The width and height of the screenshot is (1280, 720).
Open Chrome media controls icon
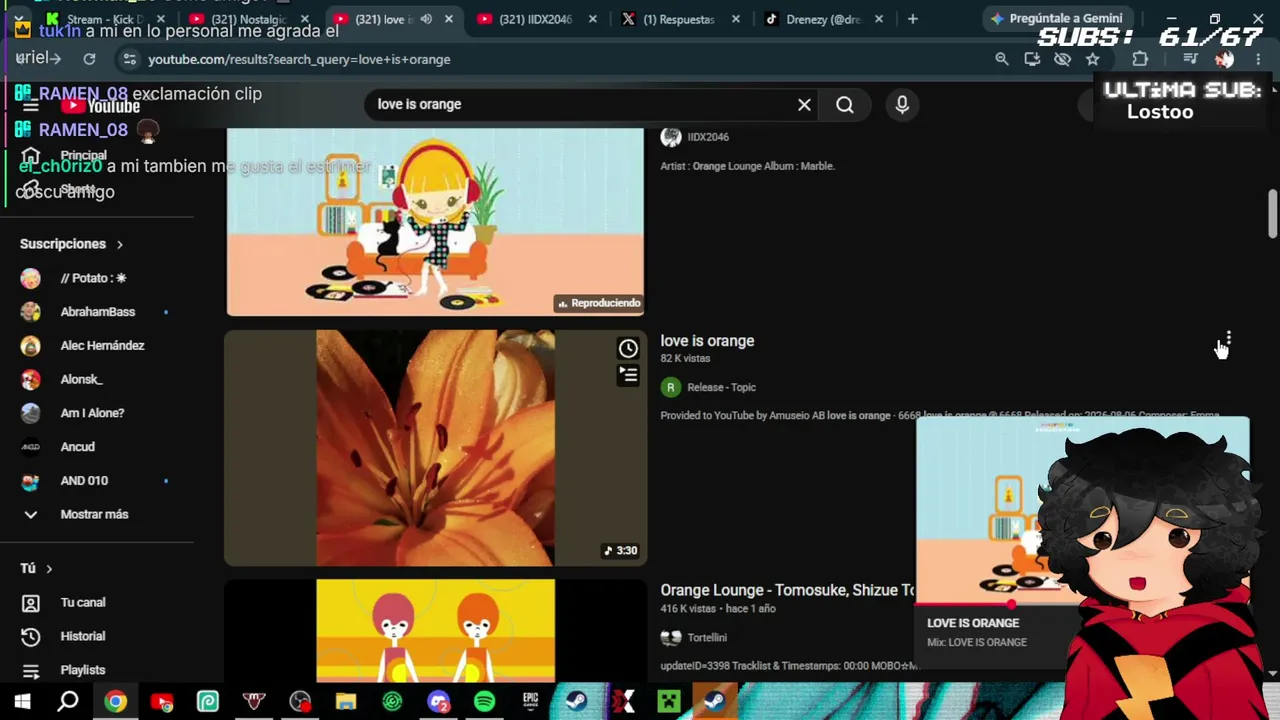click(x=1190, y=59)
